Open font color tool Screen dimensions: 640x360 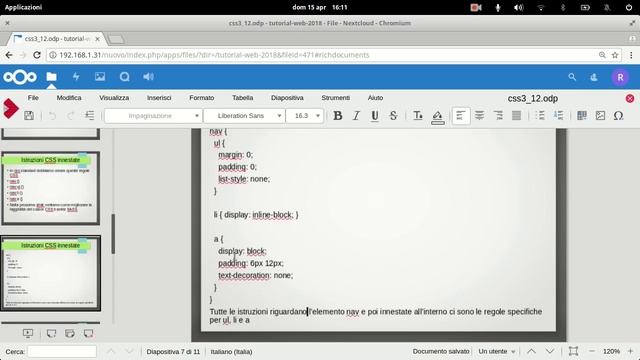(x=418, y=116)
